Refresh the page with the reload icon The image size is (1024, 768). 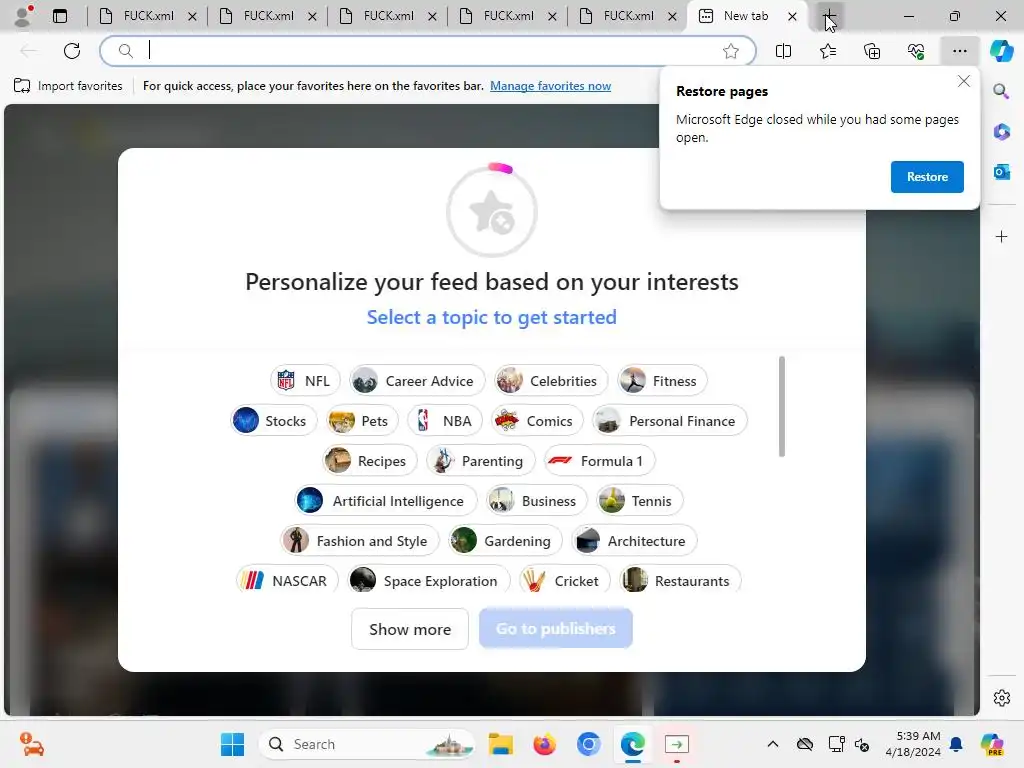72,51
